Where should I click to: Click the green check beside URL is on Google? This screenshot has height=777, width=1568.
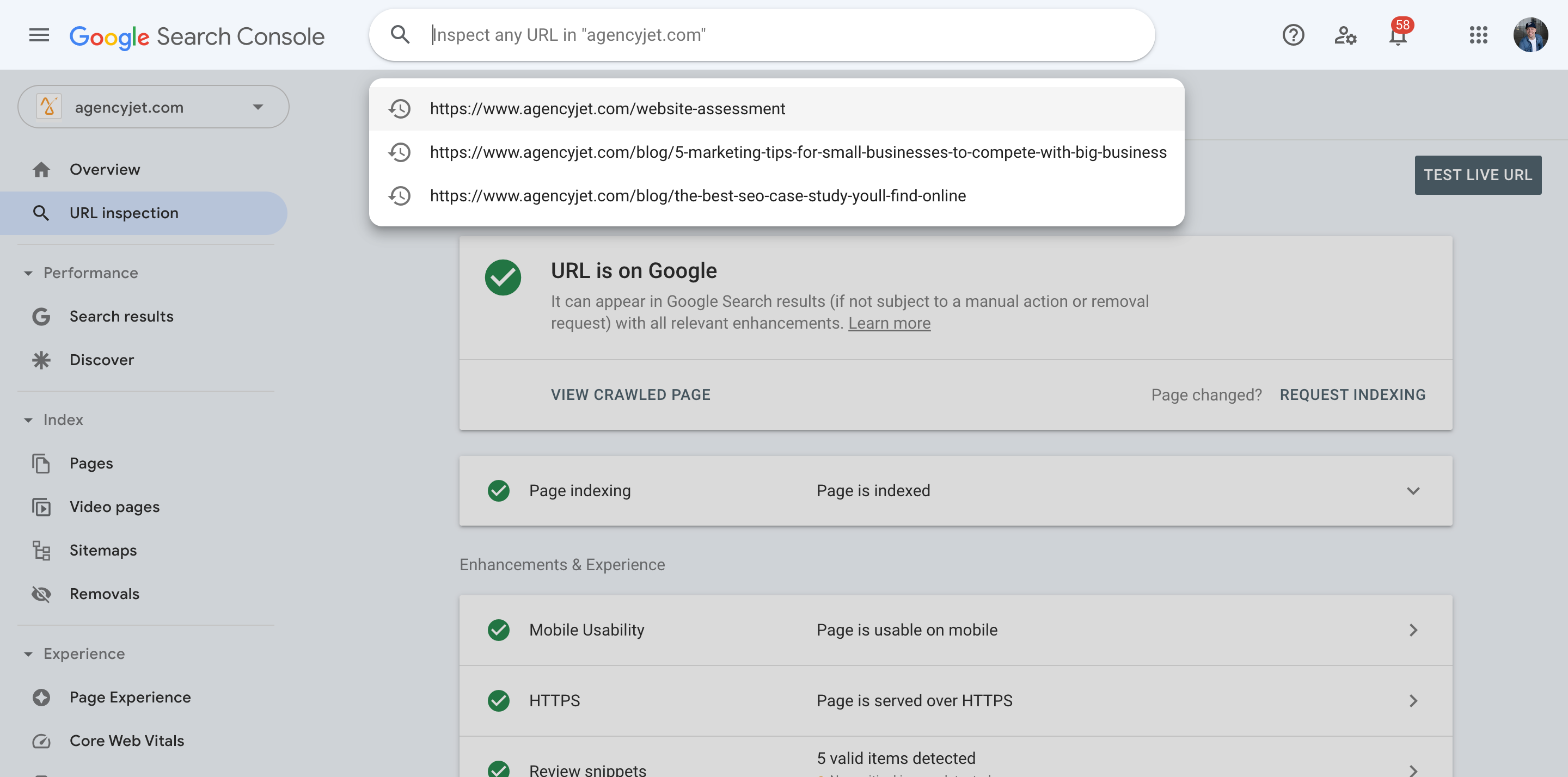coord(503,277)
